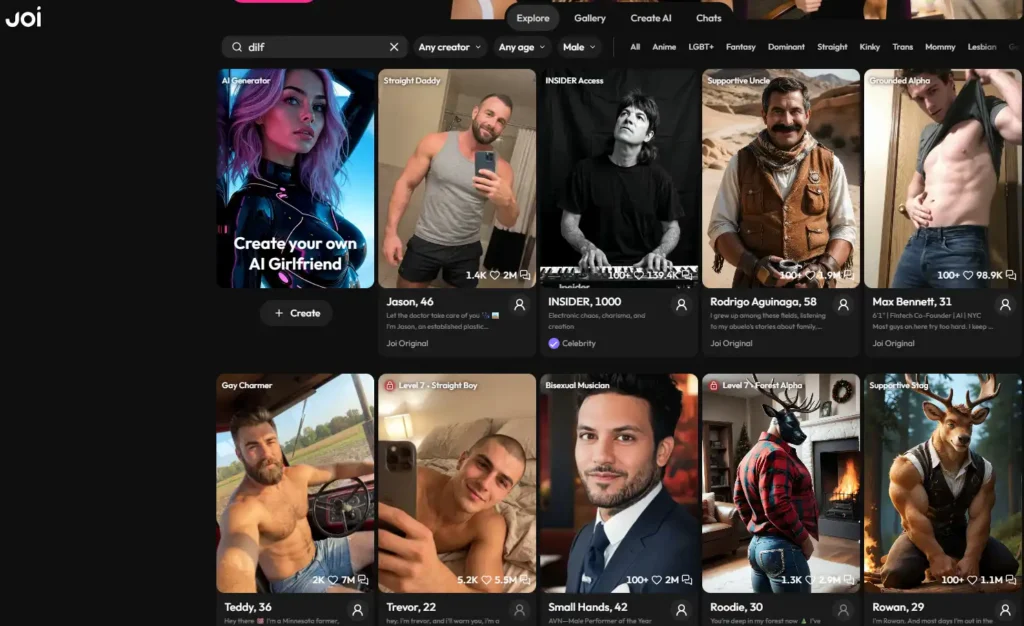Viewport: 1024px width, 626px height.
Task: Click the heart icon on Rowan's card image
Action: coord(972,580)
